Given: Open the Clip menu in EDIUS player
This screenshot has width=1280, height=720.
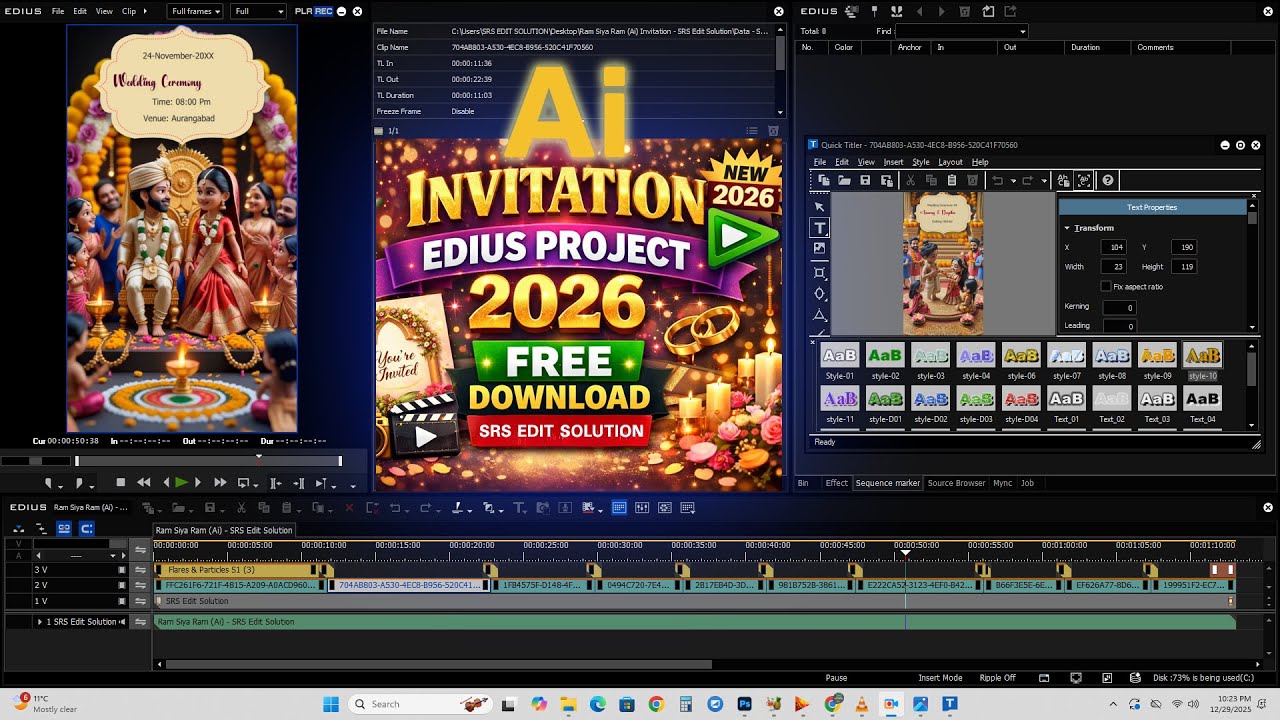Looking at the screenshot, I should [x=129, y=11].
